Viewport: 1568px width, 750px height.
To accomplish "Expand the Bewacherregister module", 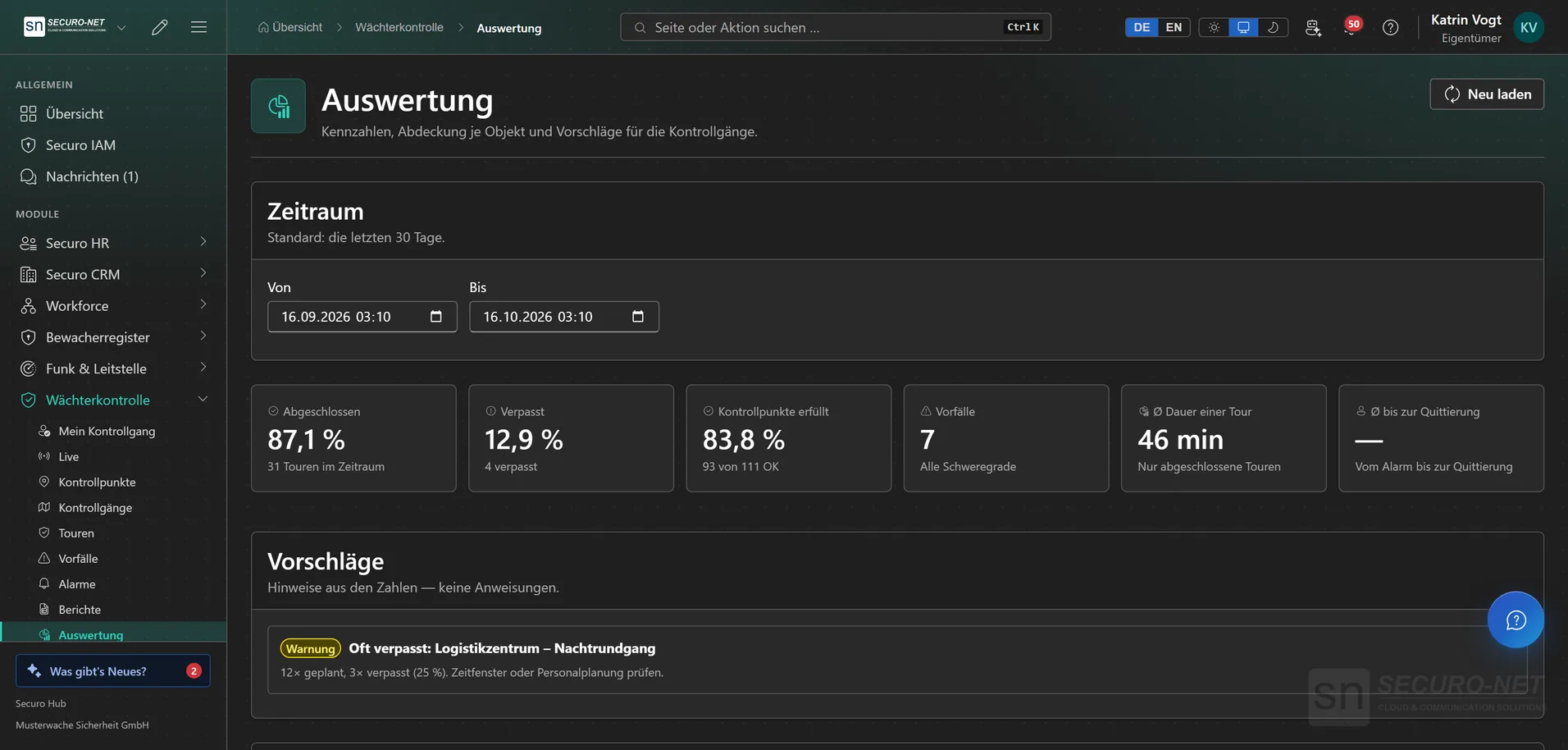I will tap(113, 337).
